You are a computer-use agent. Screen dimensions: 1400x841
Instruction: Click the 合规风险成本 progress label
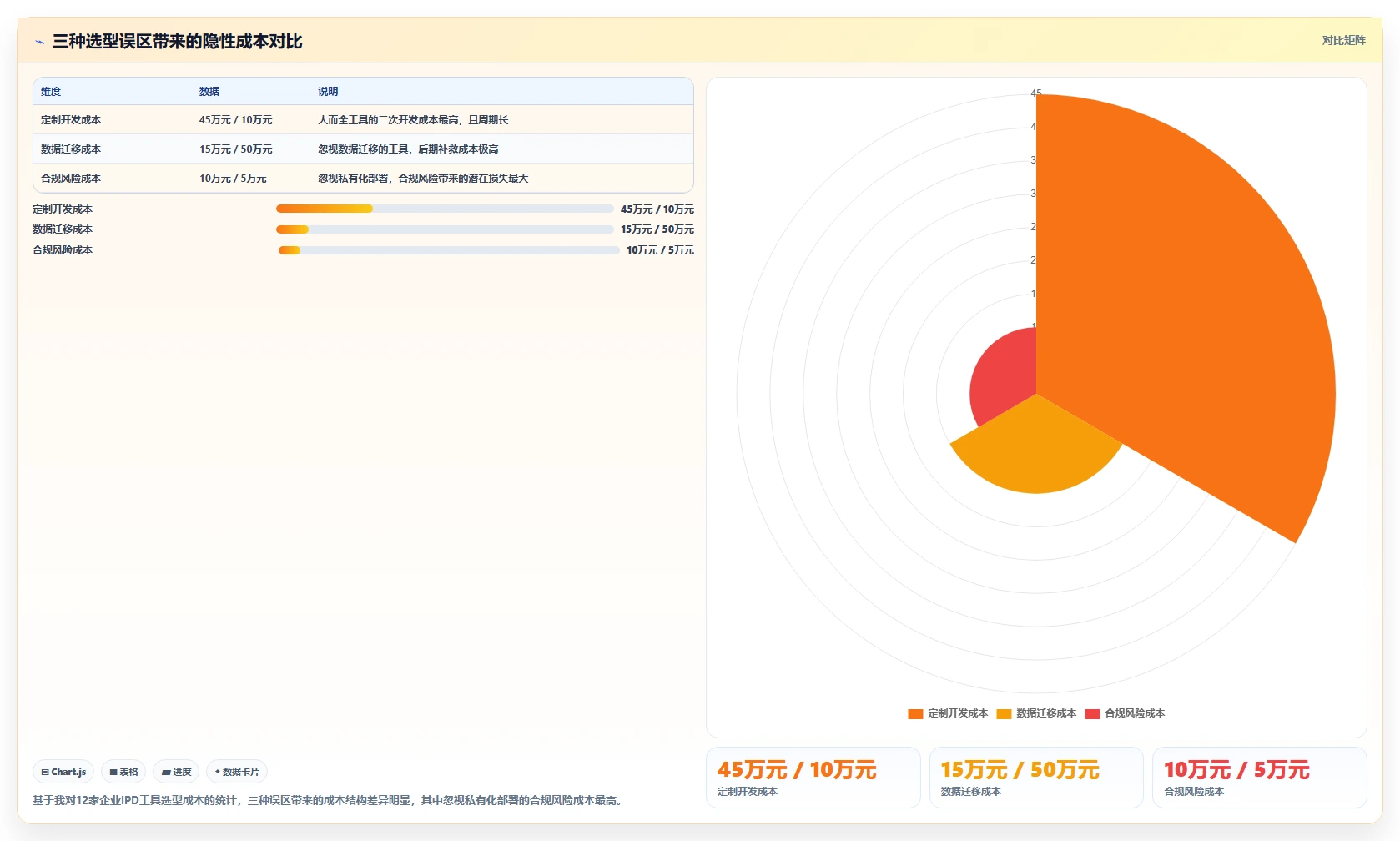63,250
